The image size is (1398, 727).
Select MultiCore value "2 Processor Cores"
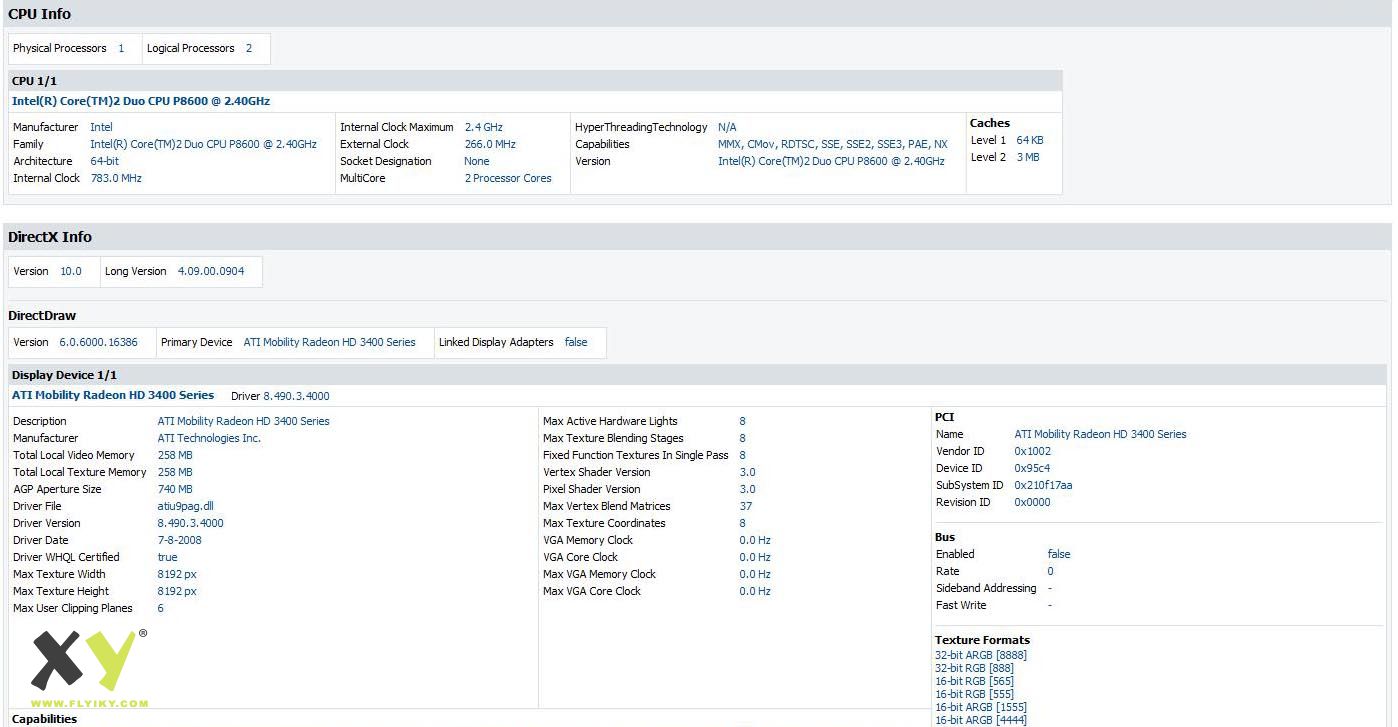[508, 178]
